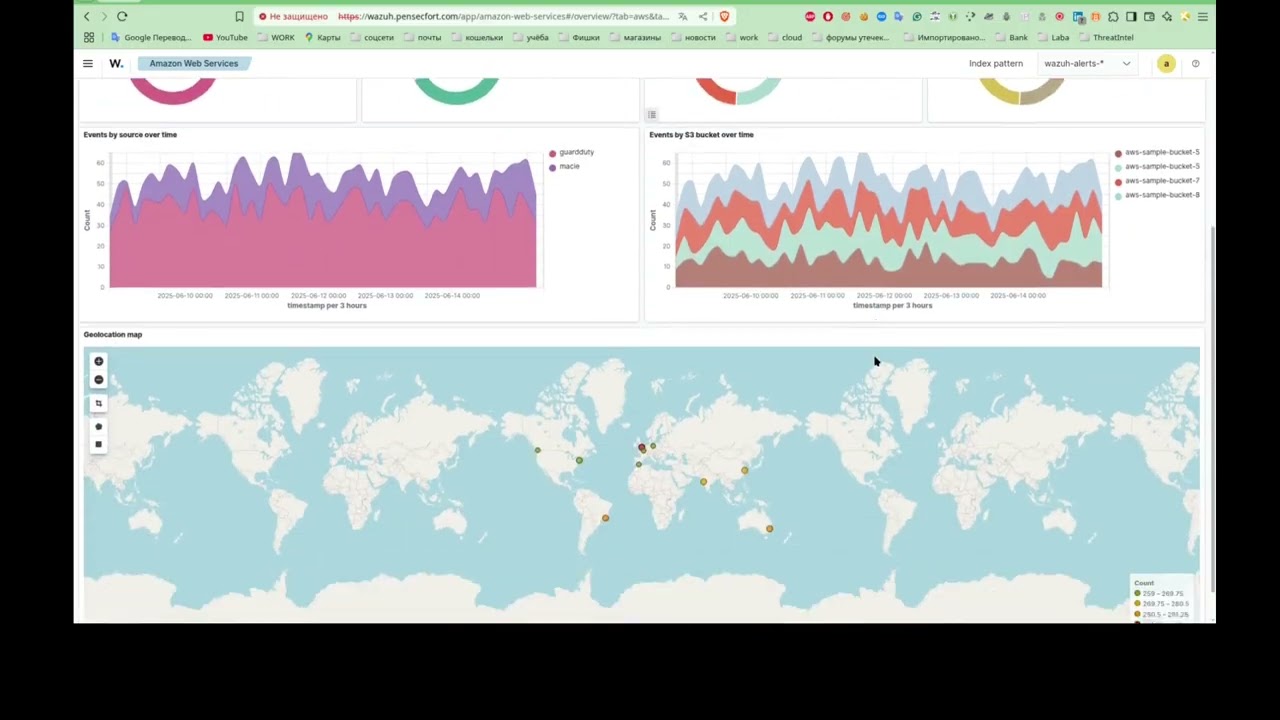Click the 'Index pattern' label
This screenshot has height=720, width=1280.
[996, 63]
